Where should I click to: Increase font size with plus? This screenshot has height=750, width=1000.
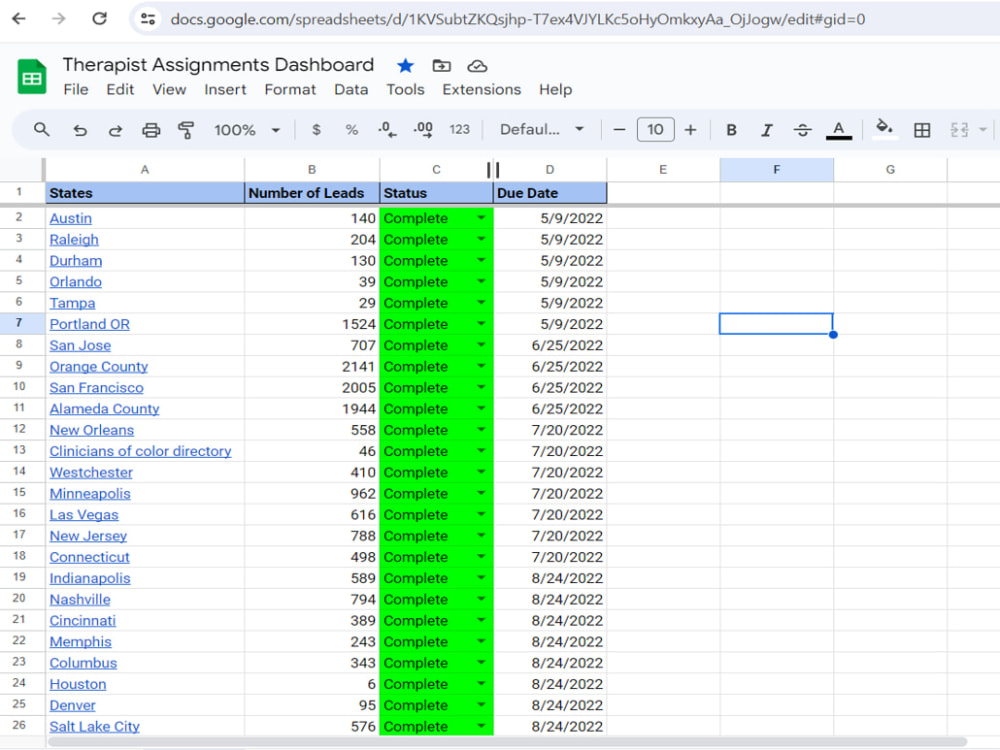(x=691, y=130)
